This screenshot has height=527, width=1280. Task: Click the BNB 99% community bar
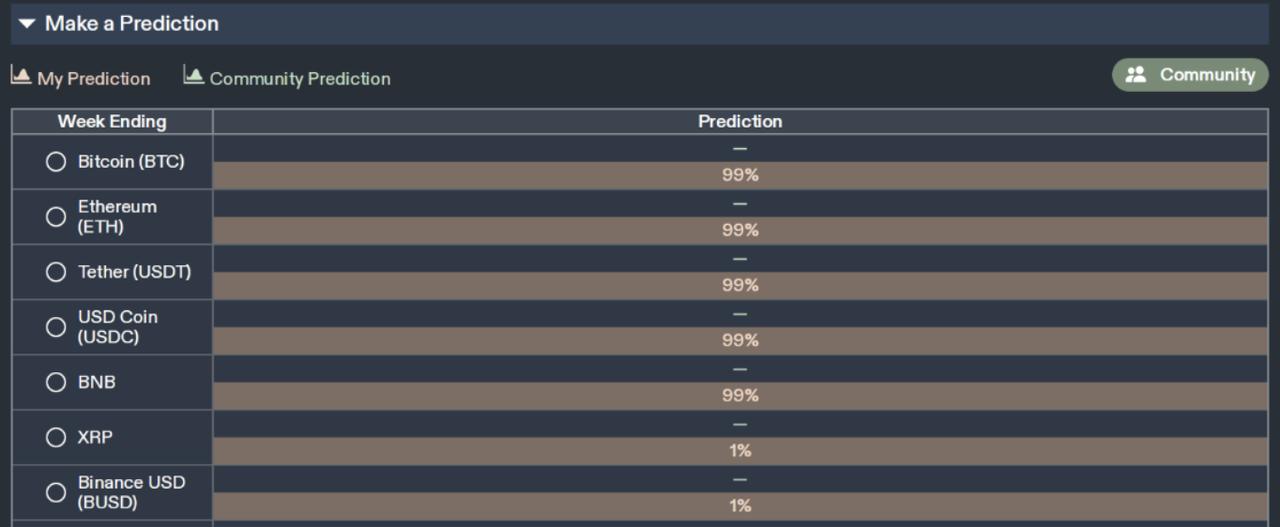click(740, 396)
